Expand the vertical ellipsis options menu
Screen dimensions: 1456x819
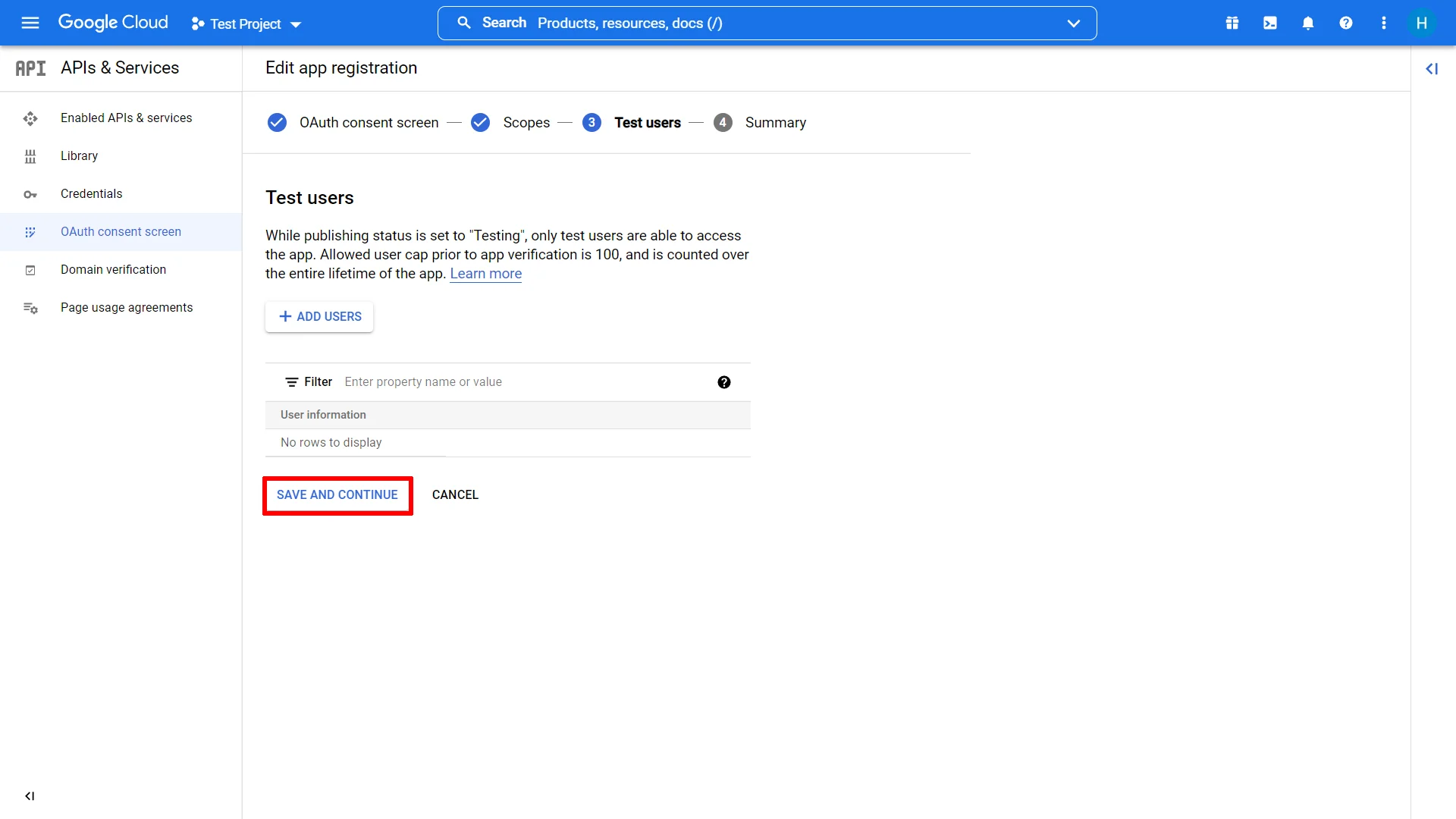(1384, 22)
